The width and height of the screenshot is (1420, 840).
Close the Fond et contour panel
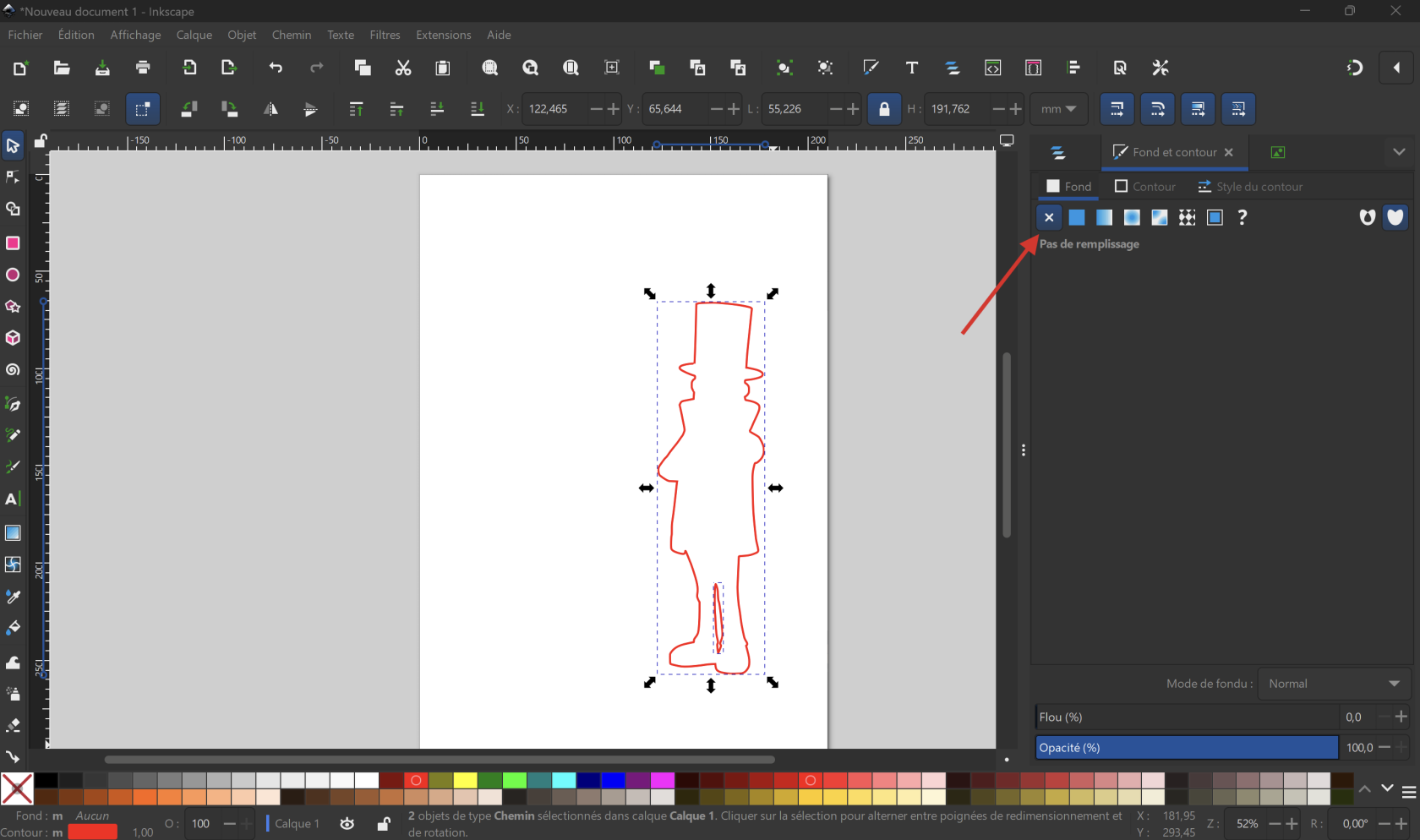[x=1229, y=152]
